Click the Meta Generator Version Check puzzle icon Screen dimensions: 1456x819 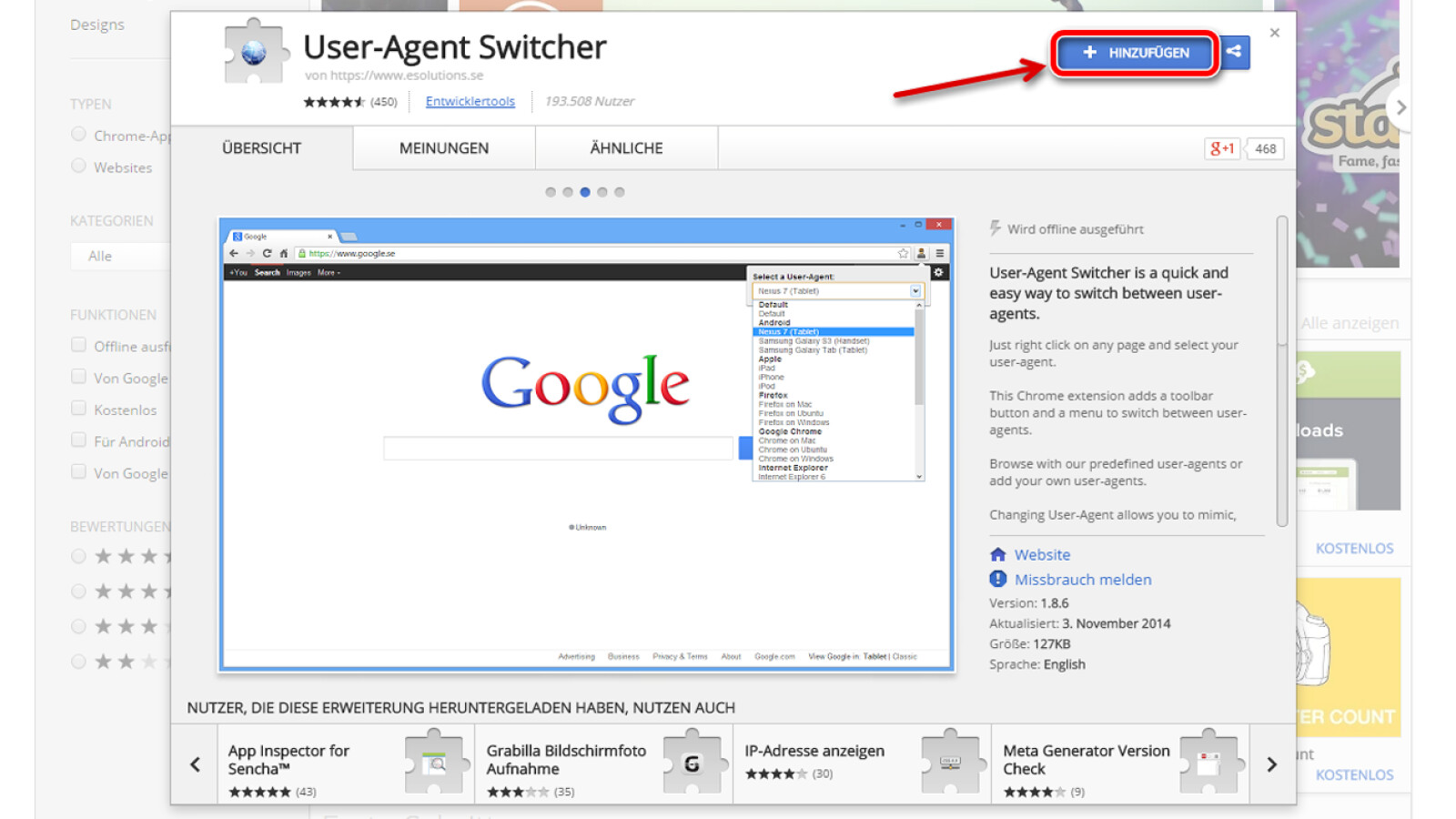pos(1211,762)
